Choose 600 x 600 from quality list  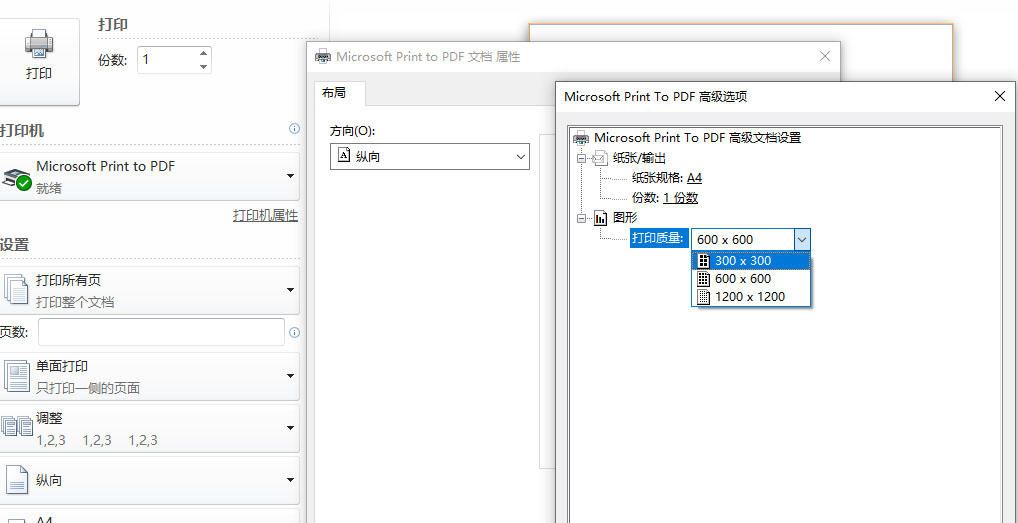click(x=752, y=279)
